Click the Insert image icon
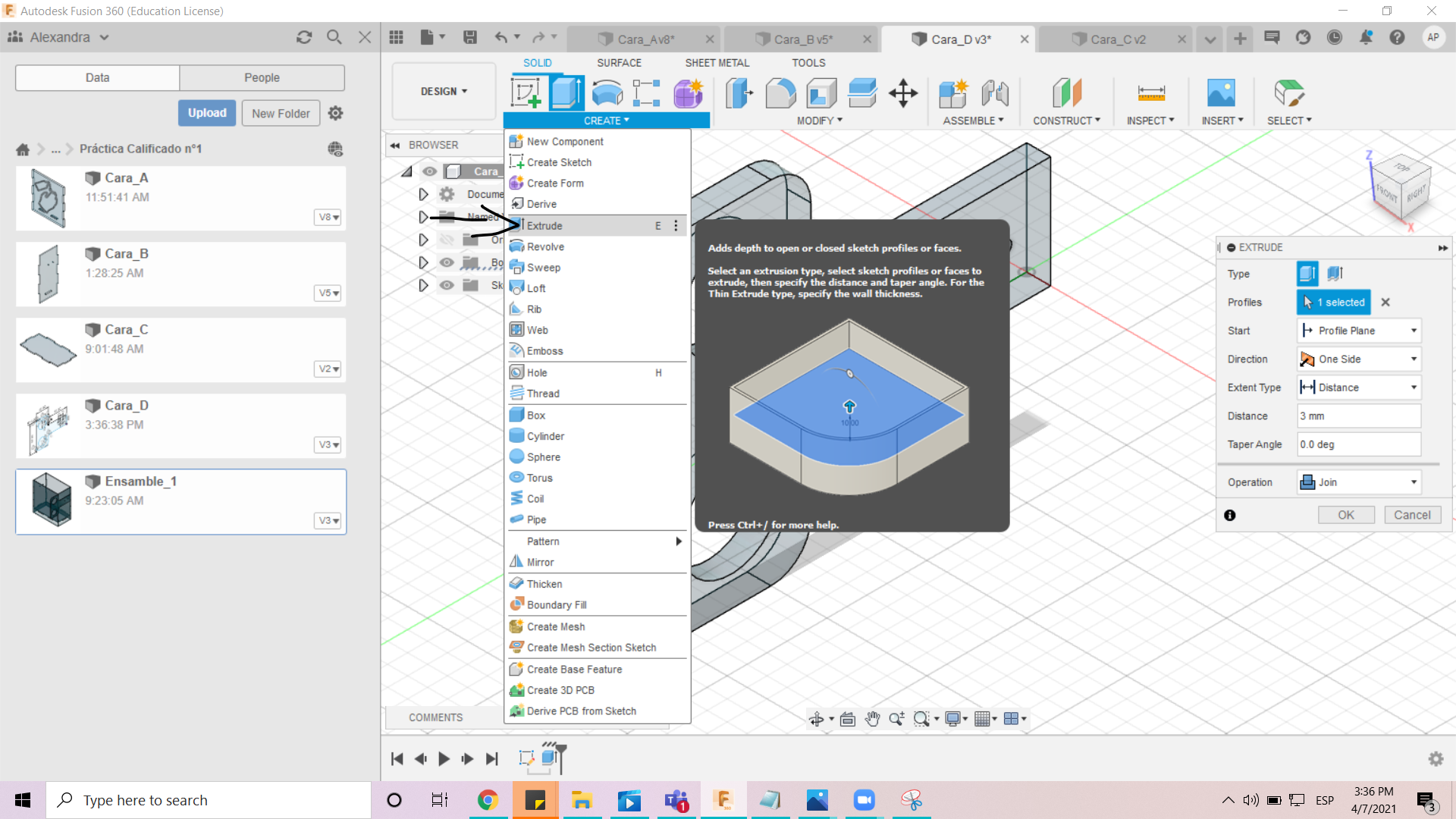 tap(1220, 93)
